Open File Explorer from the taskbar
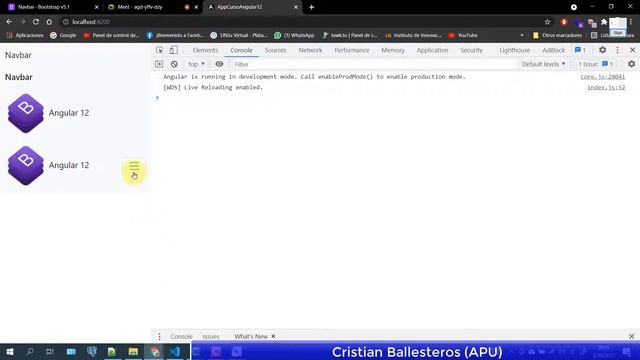The image size is (640, 360). [x=133, y=351]
